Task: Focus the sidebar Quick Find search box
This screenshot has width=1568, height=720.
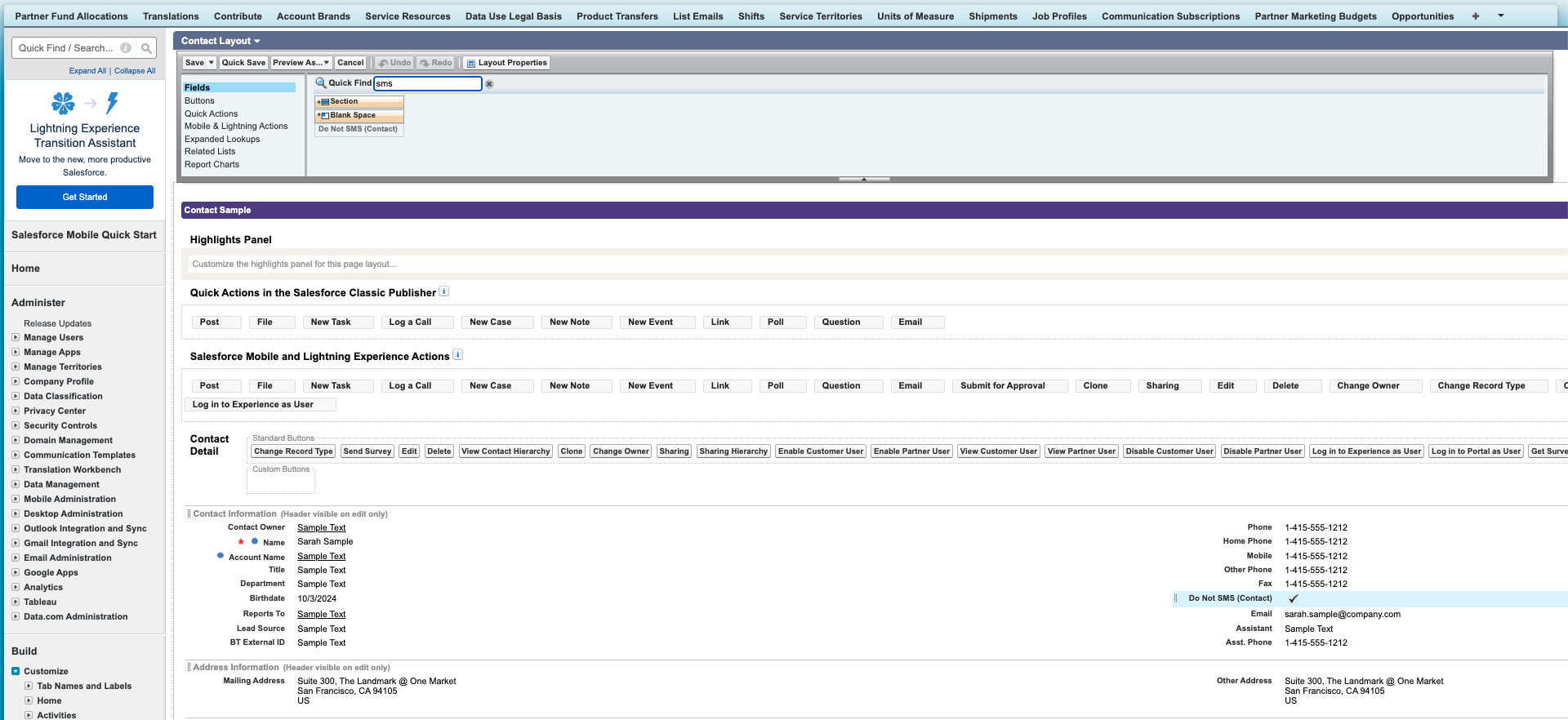Action: 66,48
